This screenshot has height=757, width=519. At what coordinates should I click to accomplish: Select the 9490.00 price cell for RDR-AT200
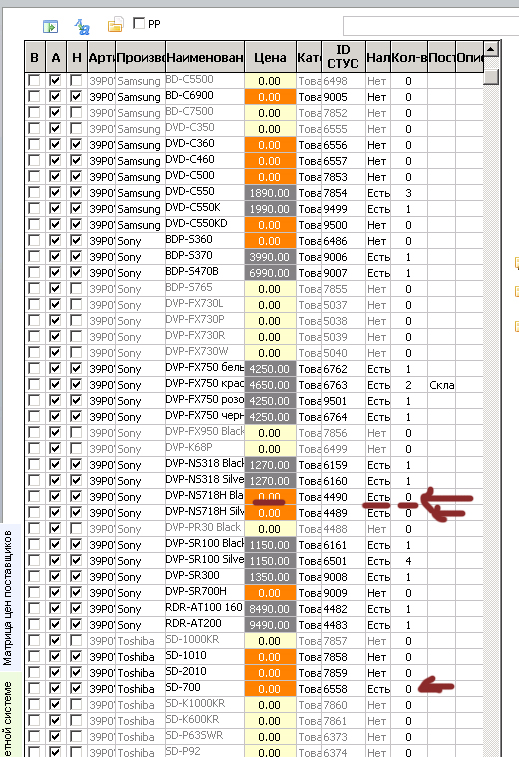pyautogui.click(x=270, y=625)
